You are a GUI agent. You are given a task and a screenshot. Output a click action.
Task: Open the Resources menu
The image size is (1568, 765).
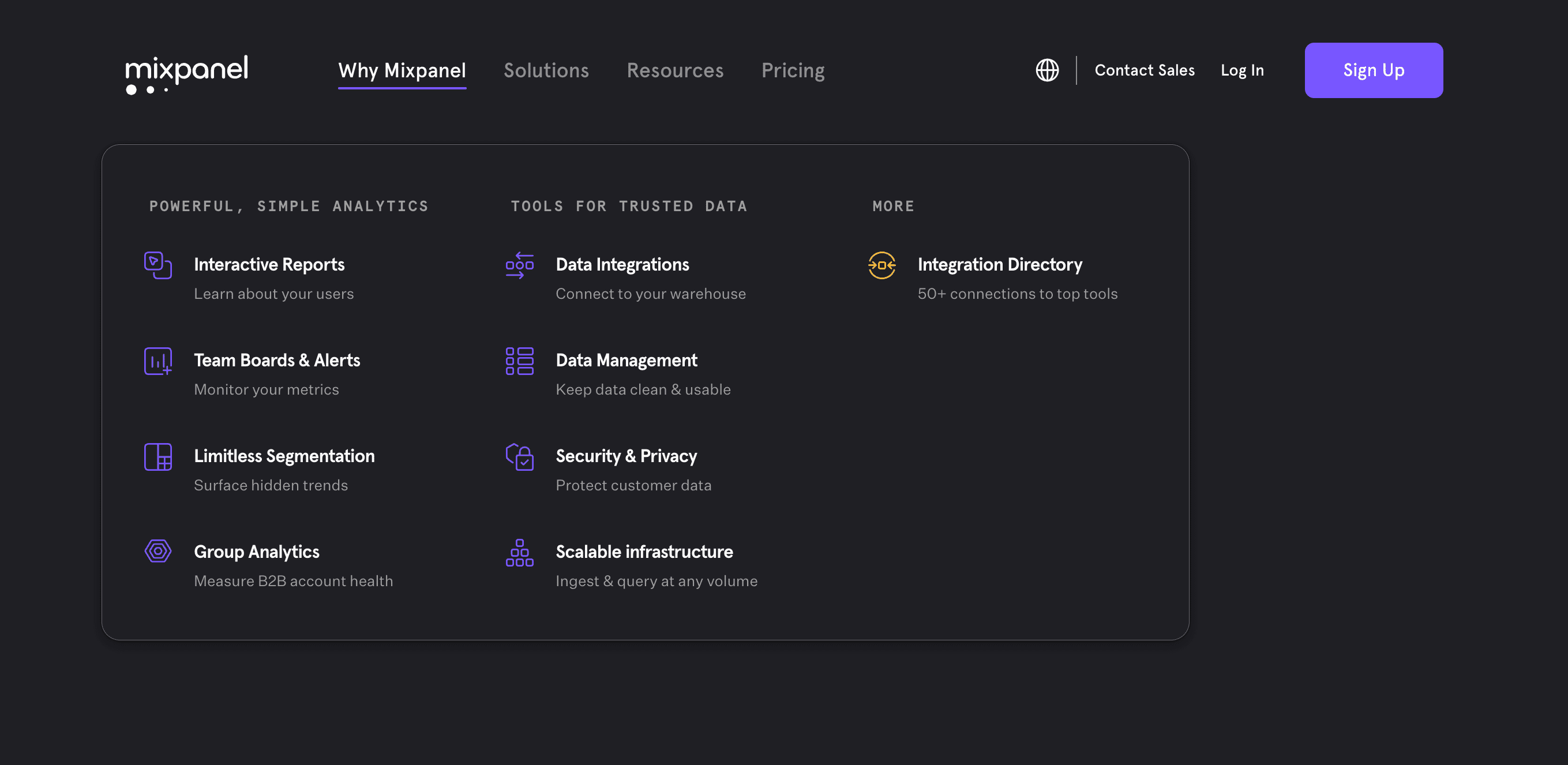tap(675, 70)
